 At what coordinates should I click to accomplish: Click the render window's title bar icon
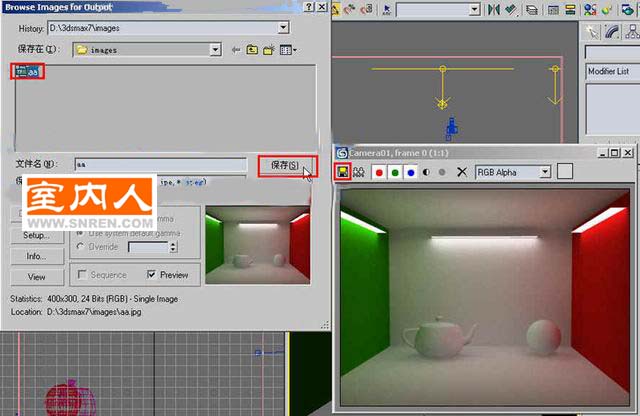pos(342,153)
